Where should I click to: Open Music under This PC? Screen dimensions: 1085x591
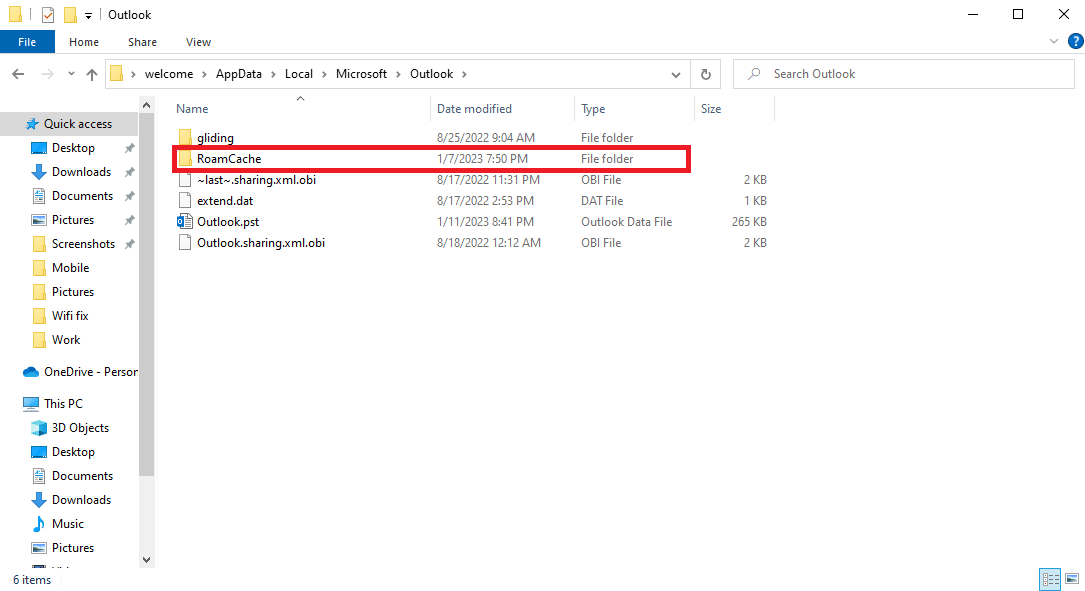67,524
